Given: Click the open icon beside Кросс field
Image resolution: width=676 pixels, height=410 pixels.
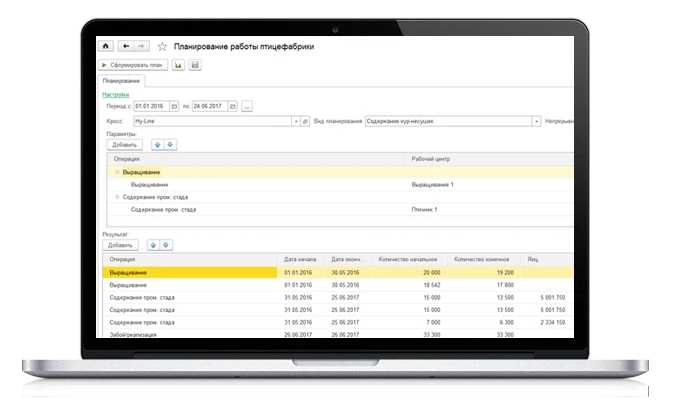Looking at the screenshot, I should point(306,121).
